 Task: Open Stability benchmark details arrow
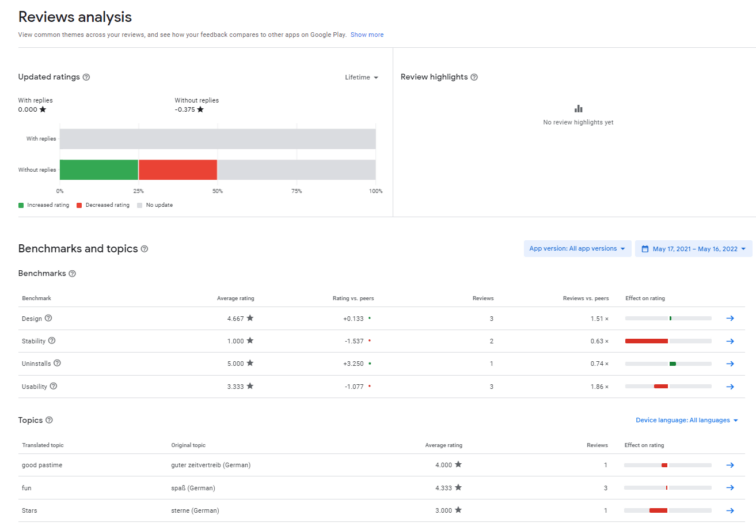[x=730, y=341]
